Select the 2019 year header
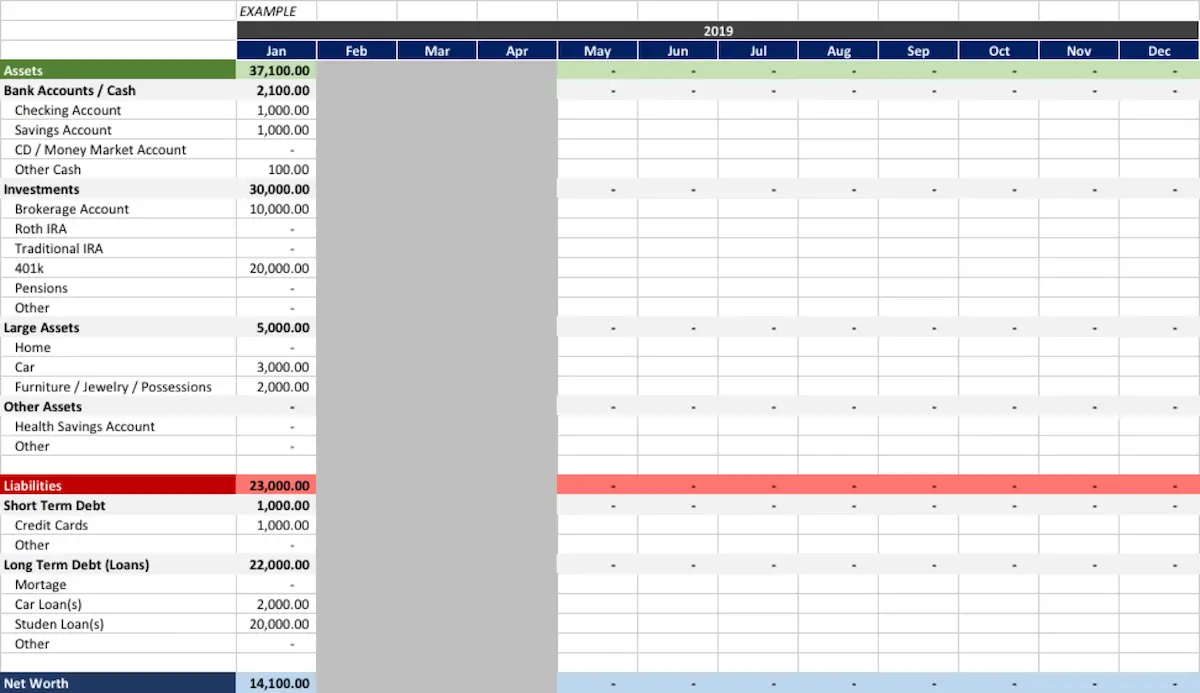 (718, 31)
